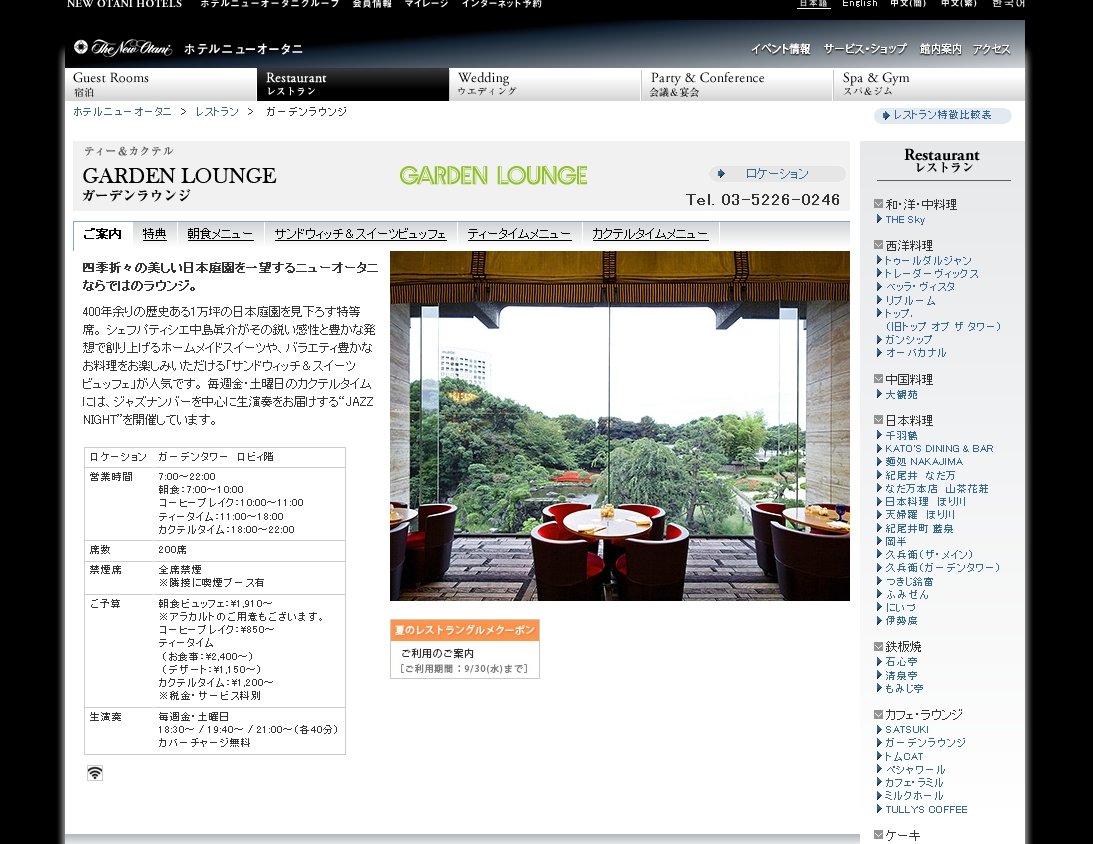
Task: Open もみじ亭 teppanyaki link
Action: point(903,689)
